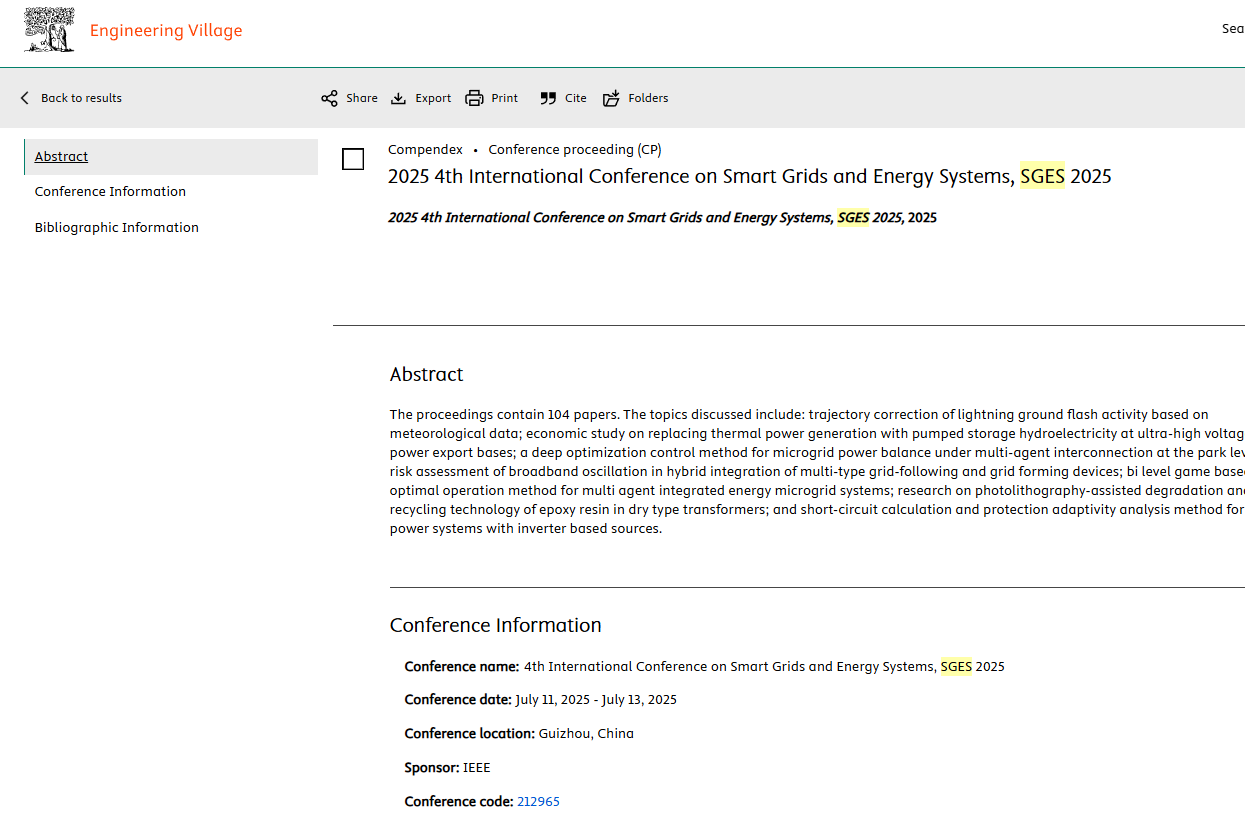Click the main record title heading

[x=749, y=177]
